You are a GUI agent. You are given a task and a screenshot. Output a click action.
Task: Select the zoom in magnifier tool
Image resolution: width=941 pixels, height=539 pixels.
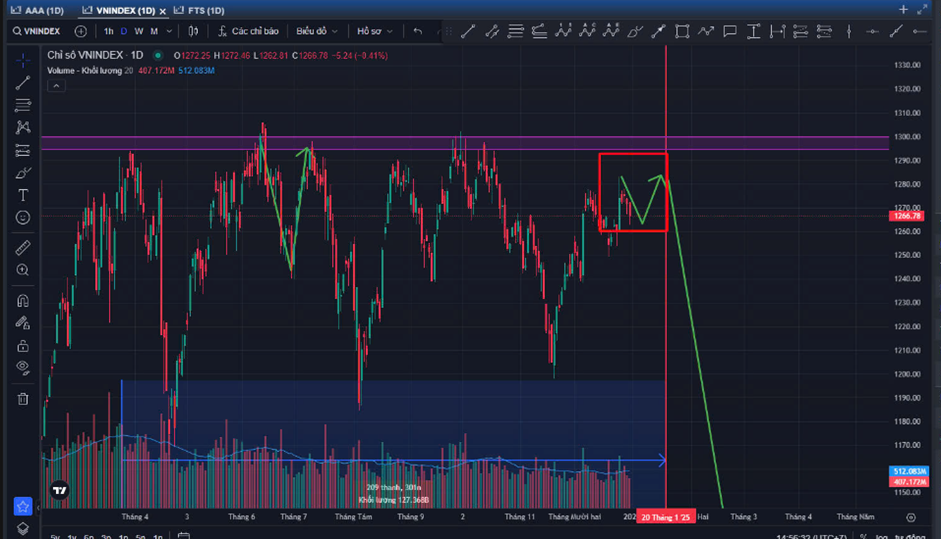point(23,270)
